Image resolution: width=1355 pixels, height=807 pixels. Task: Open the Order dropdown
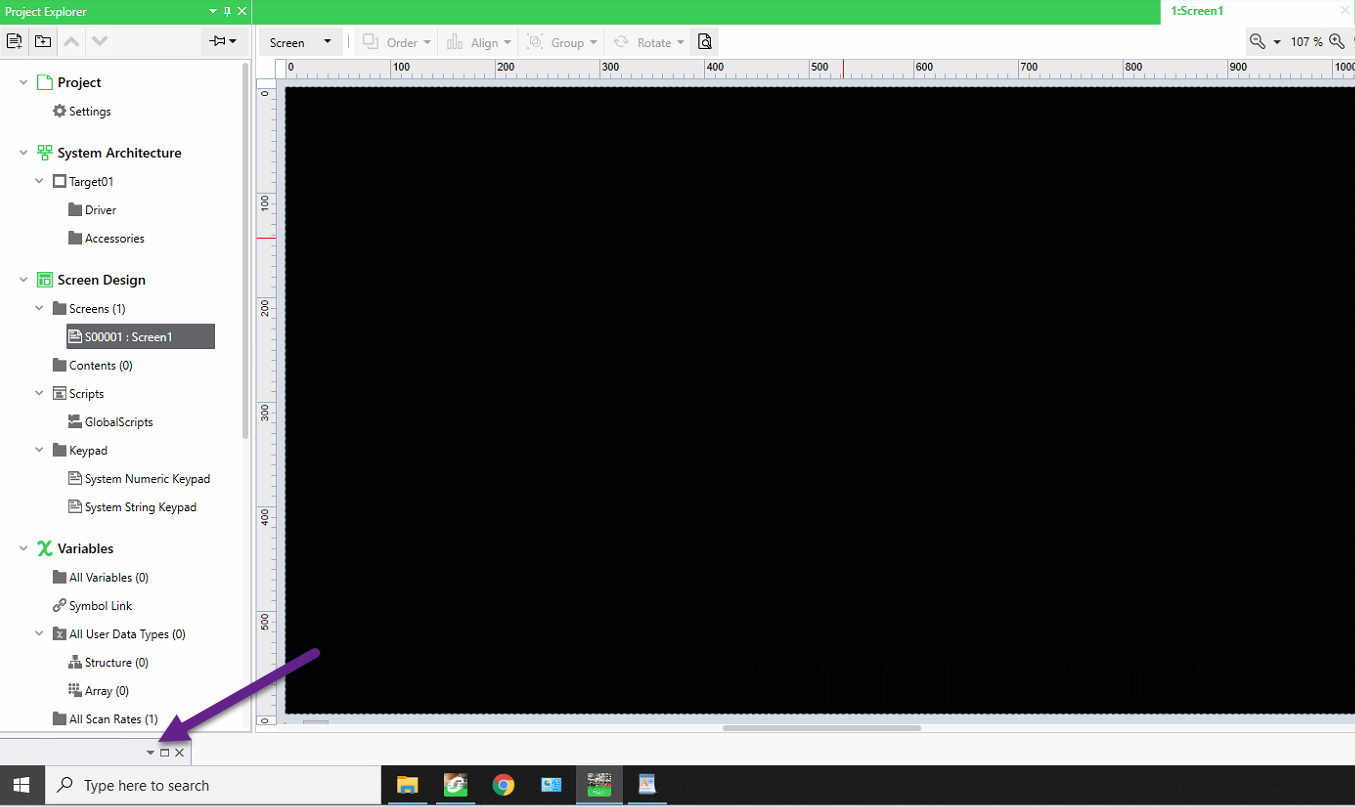click(x=397, y=42)
